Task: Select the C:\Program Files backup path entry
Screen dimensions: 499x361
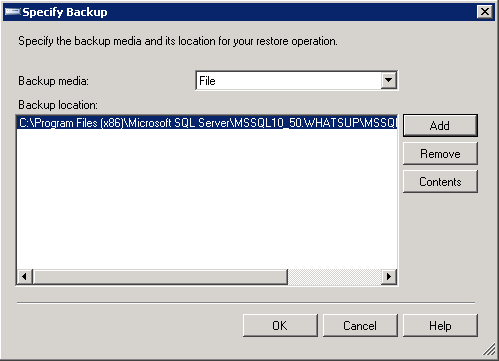Action: tap(207, 123)
